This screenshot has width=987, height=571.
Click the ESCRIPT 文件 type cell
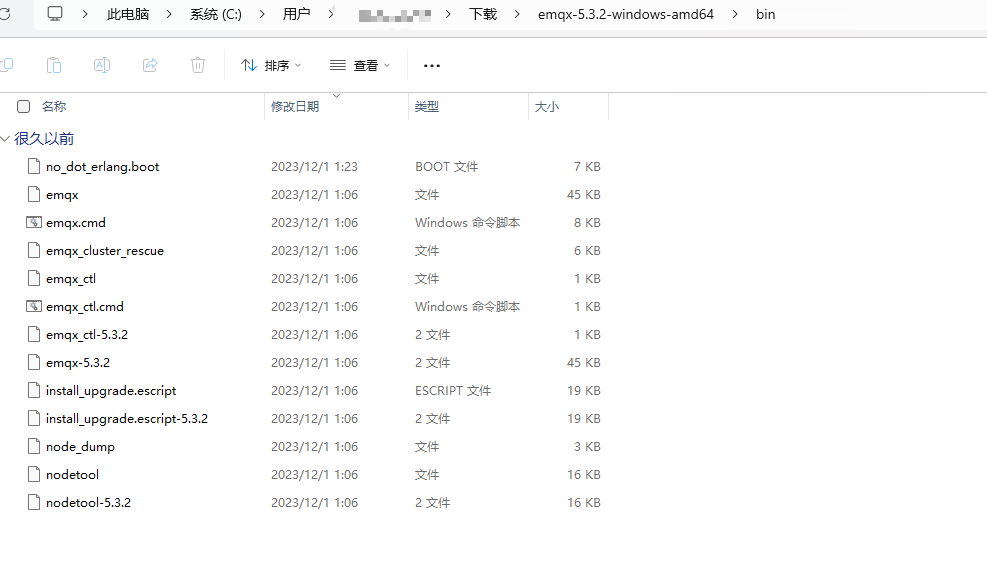point(453,391)
